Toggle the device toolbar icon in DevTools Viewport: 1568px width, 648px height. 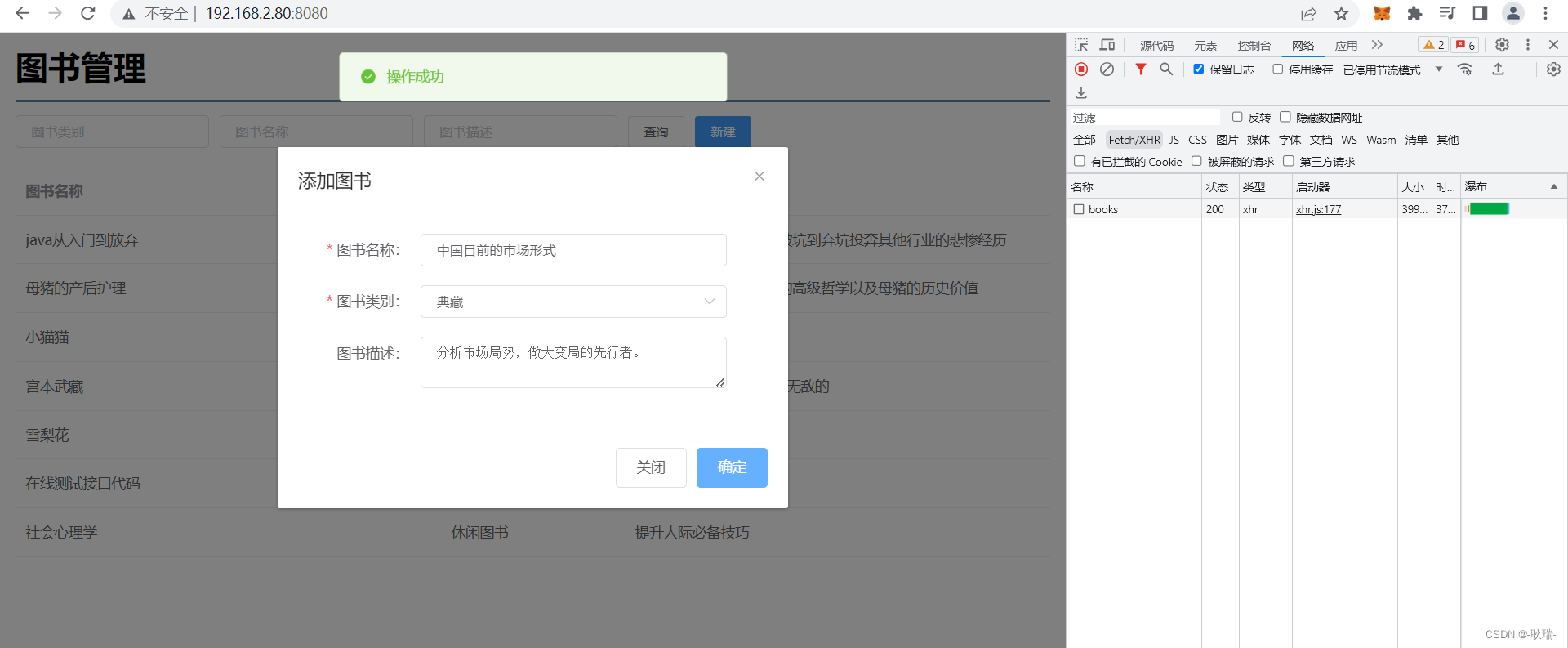[x=1107, y=45]
